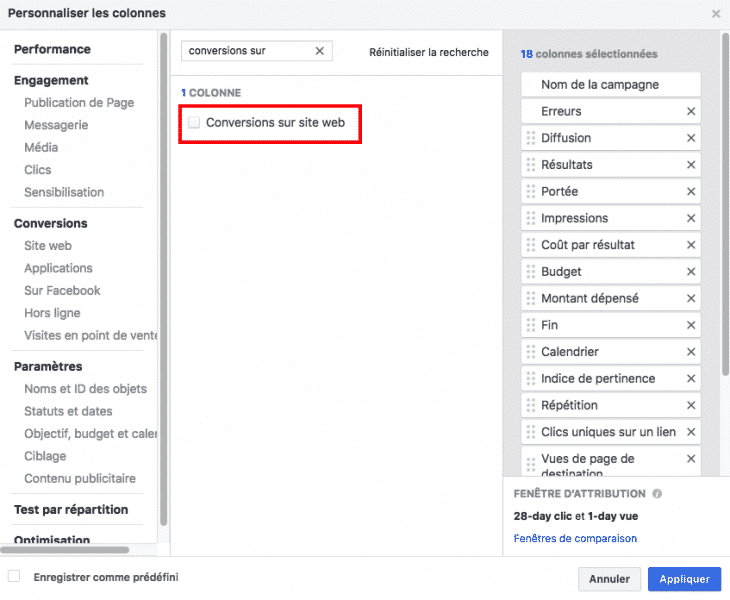Open the Performance category
The height and width of the screenshot is (600, 730).
pyautogui.click(x=52, y=49)
